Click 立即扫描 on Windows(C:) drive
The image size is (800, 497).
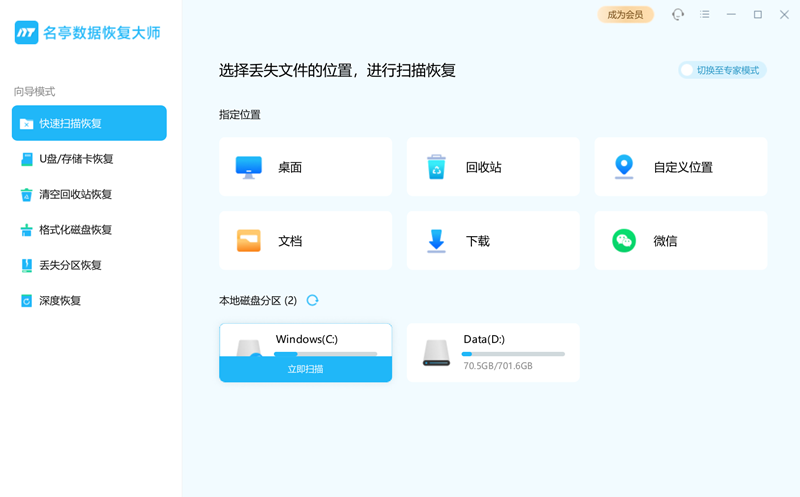pos(305,369)
